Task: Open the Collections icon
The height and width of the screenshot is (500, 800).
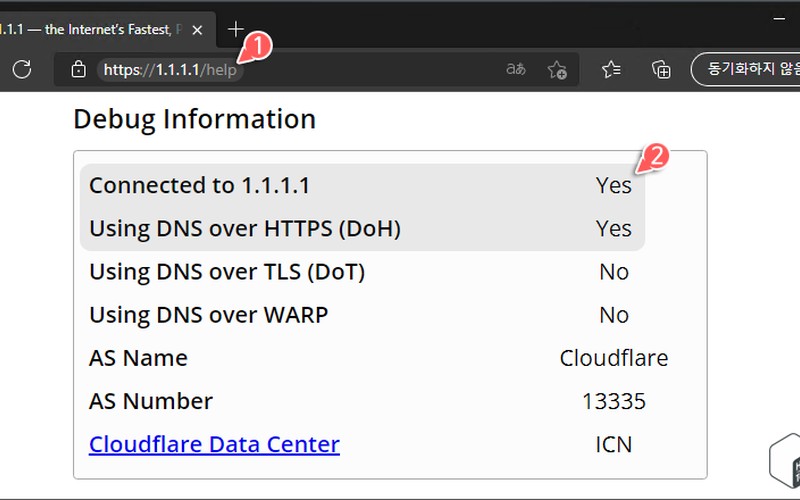Action: (661, 69)
